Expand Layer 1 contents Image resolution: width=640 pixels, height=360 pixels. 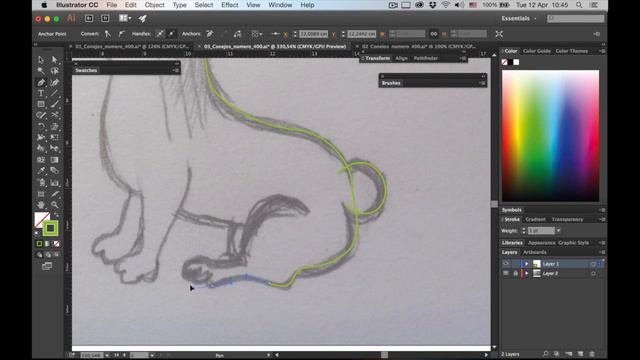coord(527,264)
